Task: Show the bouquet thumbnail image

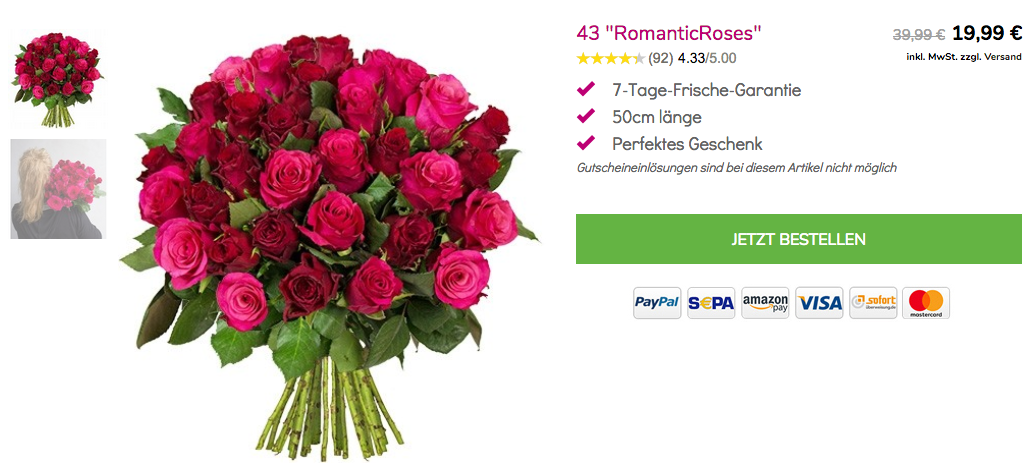Action: tap(58, 78)
